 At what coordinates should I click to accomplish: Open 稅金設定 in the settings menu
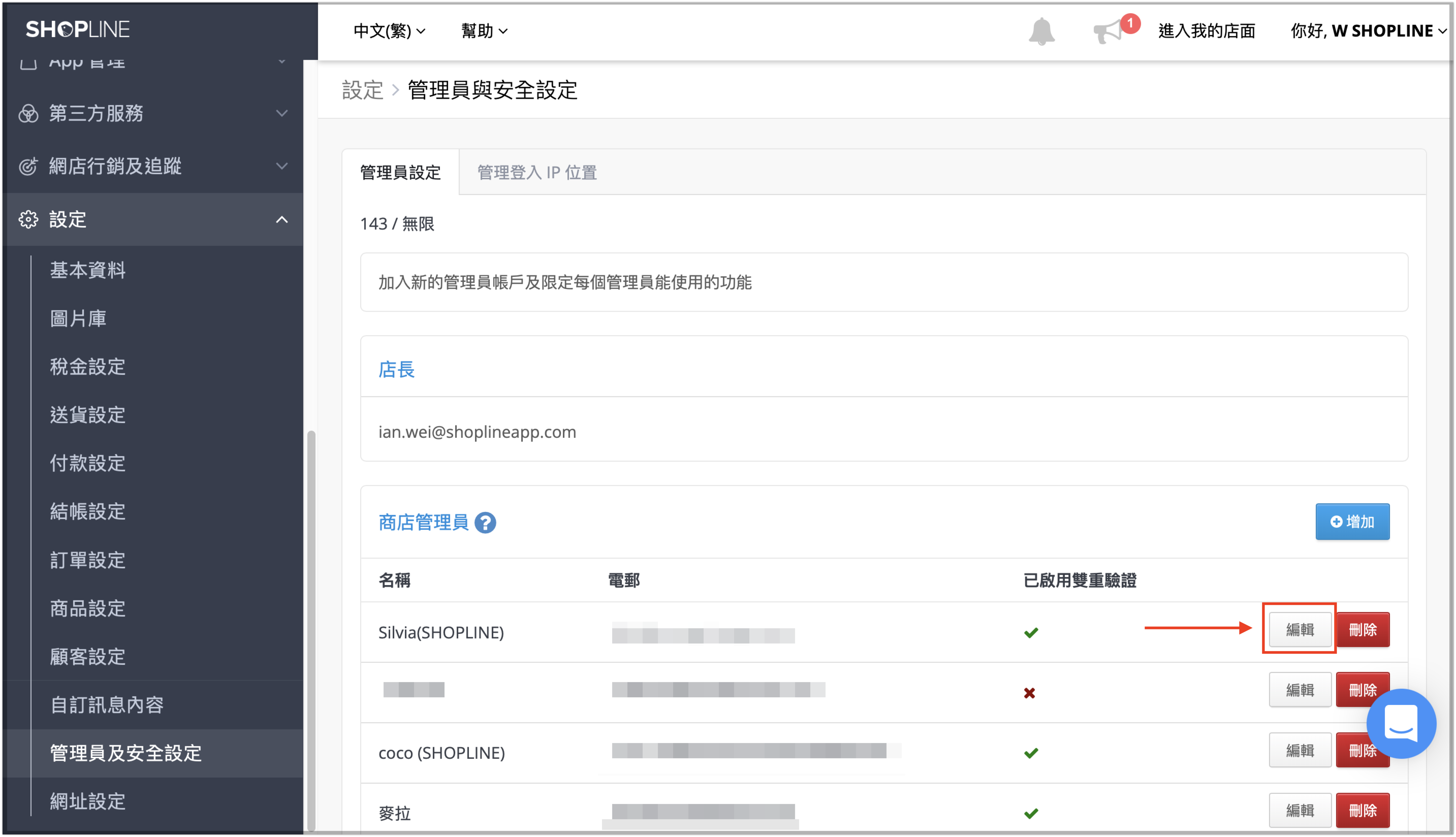coord(87,367)
